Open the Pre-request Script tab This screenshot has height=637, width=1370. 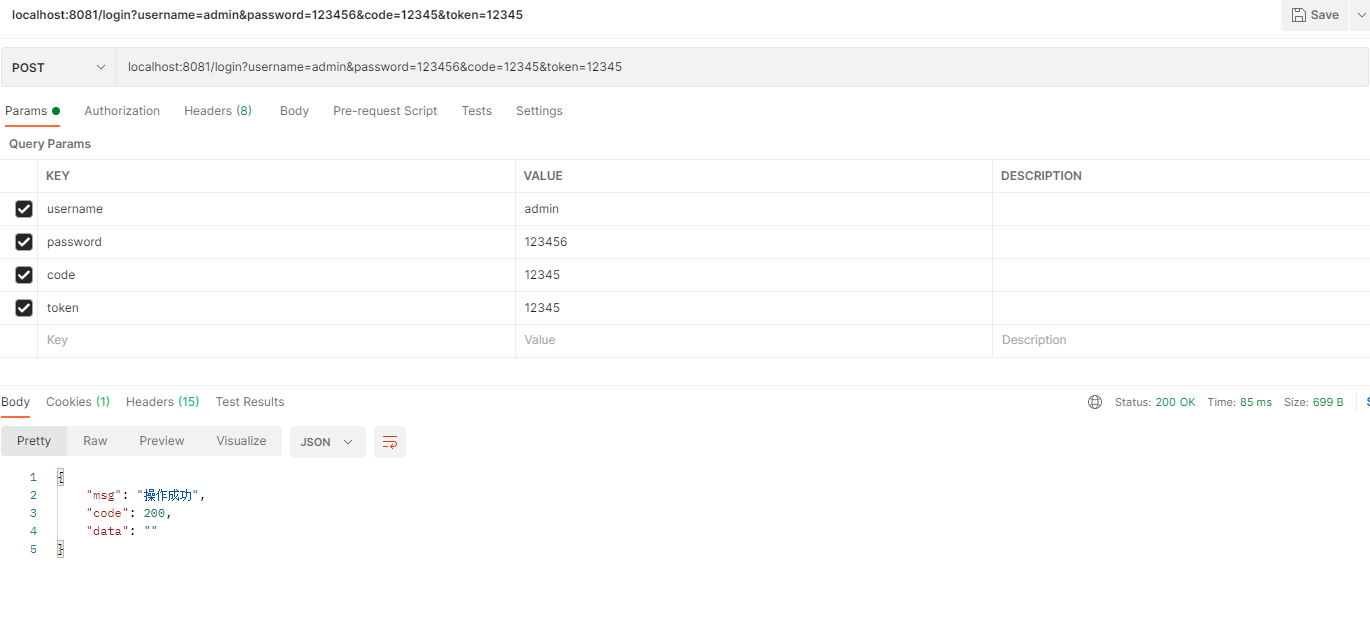pyautogui.click(x=385, y=111)
